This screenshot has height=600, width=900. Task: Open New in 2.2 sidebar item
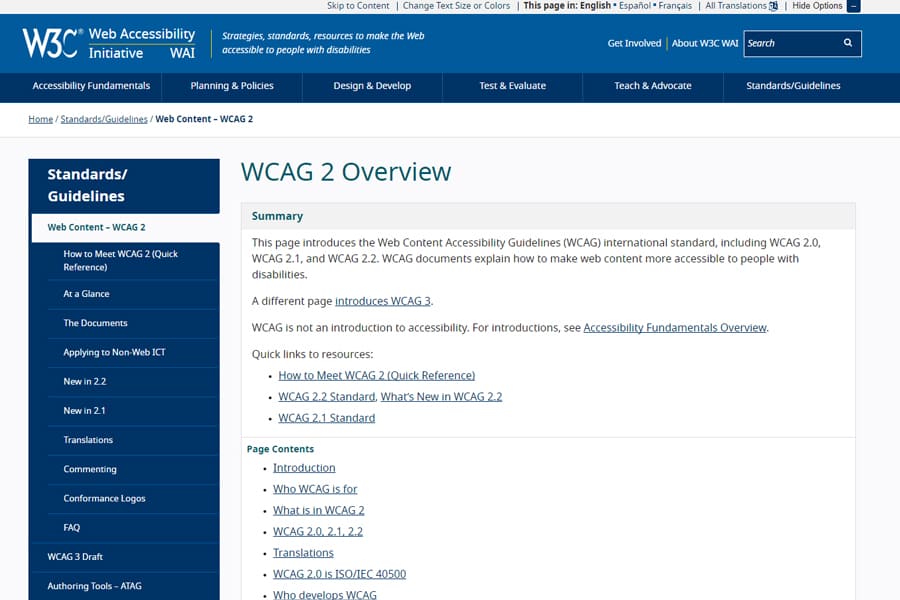[x=133, y=382]
